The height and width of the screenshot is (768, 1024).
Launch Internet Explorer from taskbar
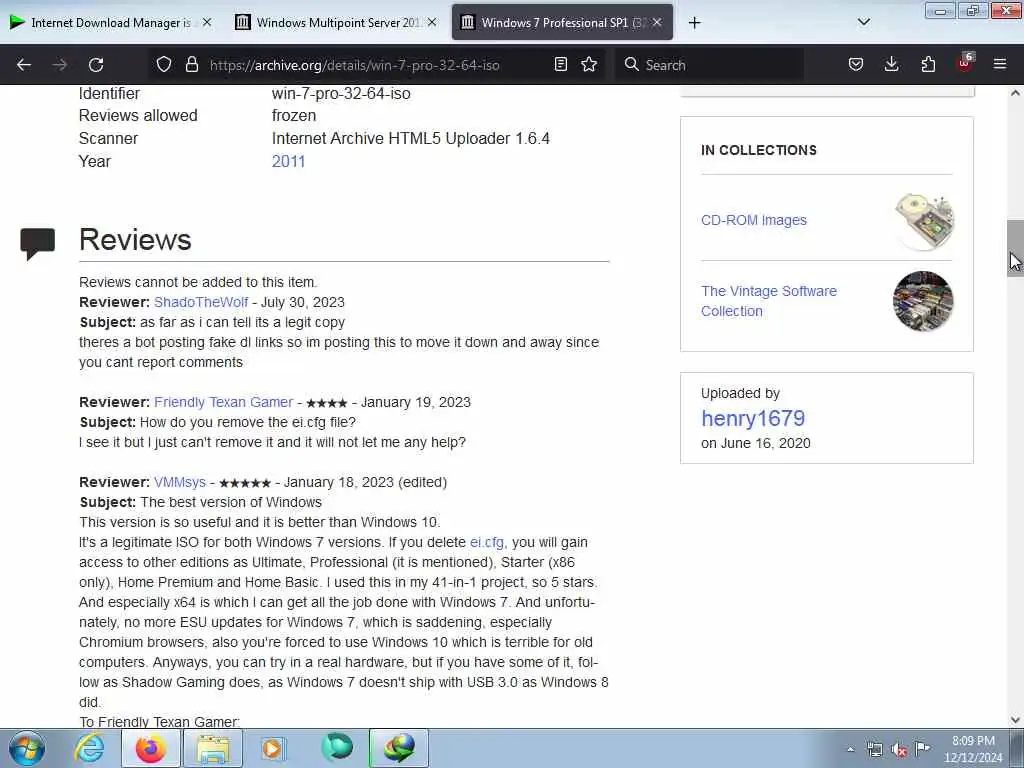point(89,748)
